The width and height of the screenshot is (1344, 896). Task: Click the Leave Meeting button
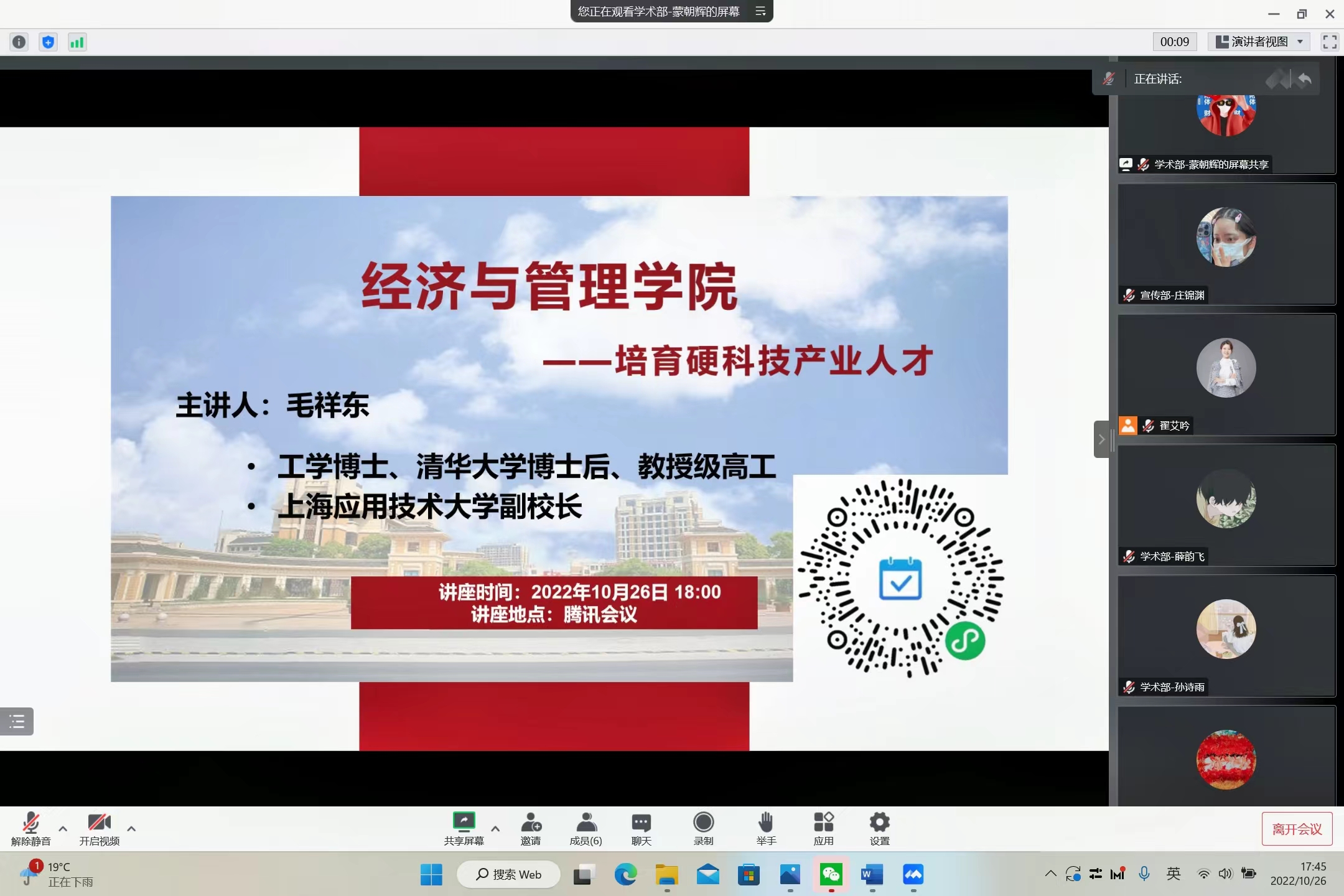[x=1297, y=829]
